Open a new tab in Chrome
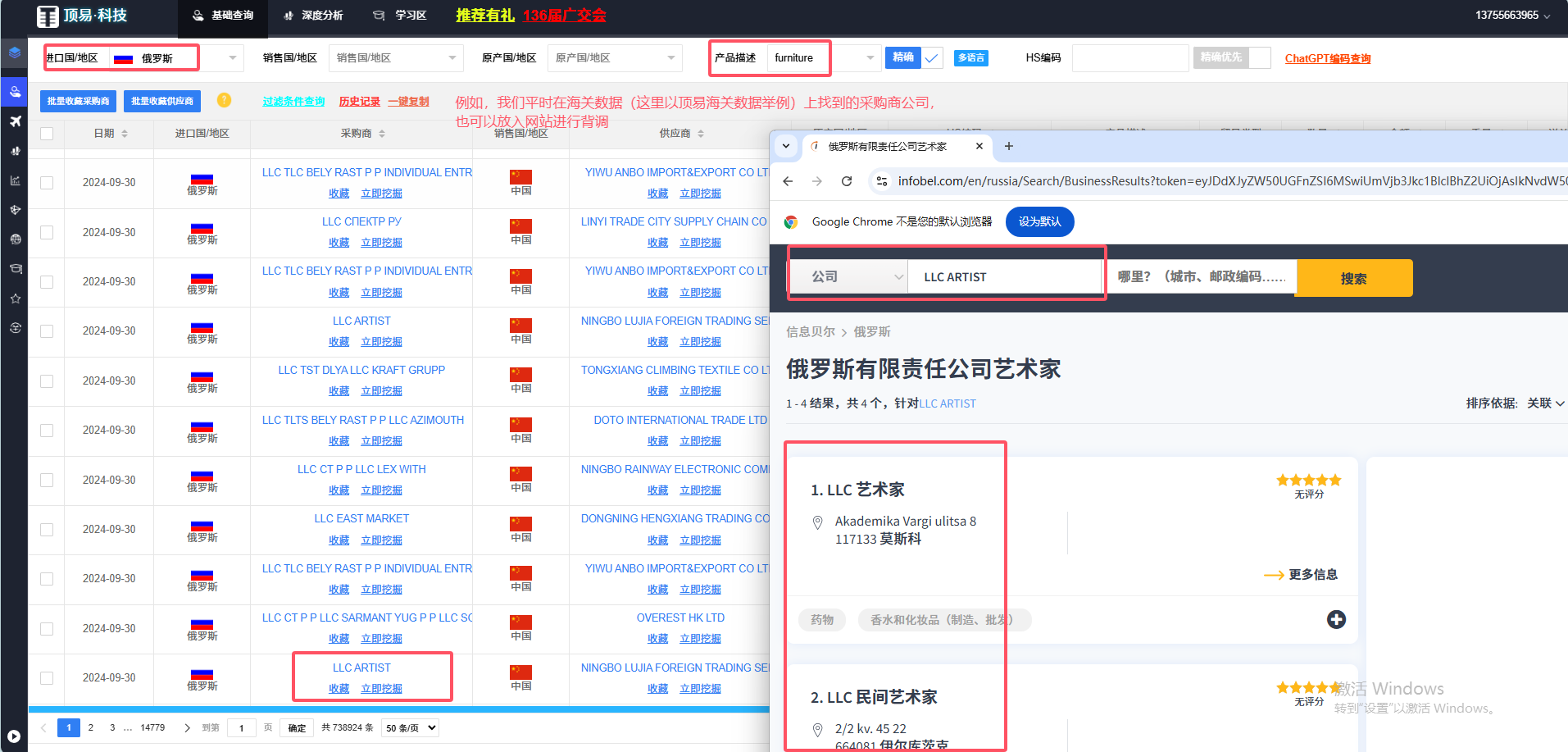1568x752 pixels. [1009, 146]
